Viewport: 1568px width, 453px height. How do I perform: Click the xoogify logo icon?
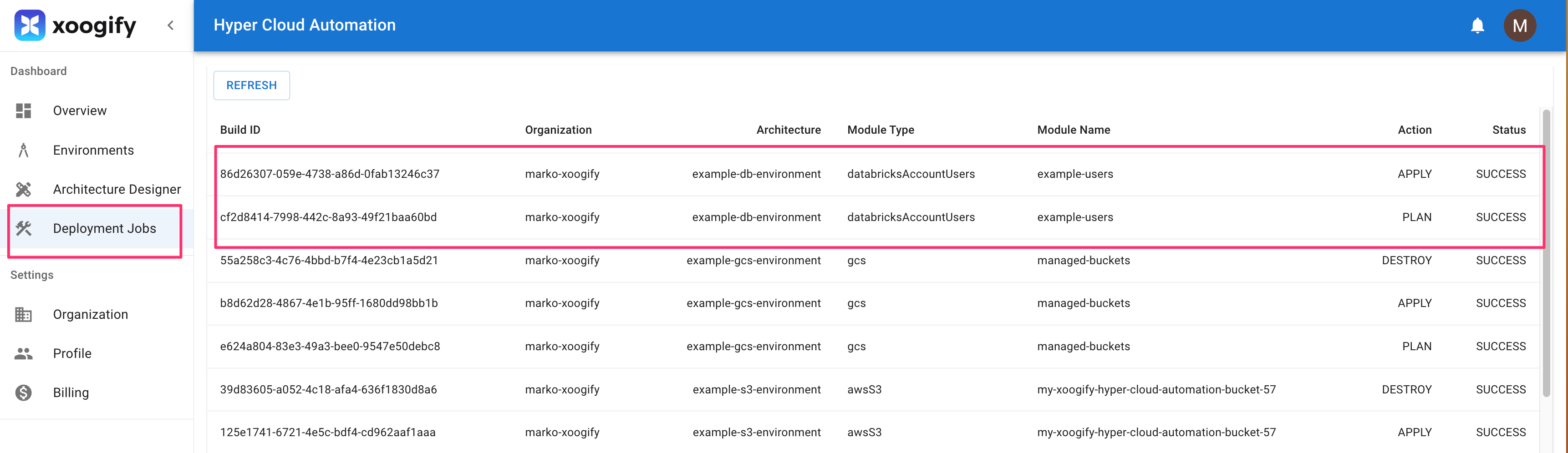29,25
